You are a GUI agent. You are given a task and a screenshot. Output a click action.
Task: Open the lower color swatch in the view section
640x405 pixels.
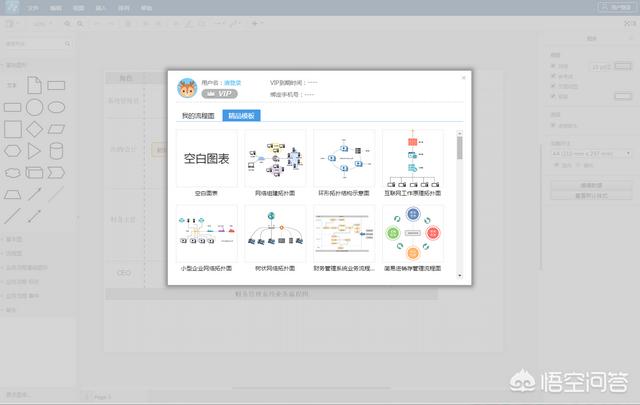(x=623, y=96)
